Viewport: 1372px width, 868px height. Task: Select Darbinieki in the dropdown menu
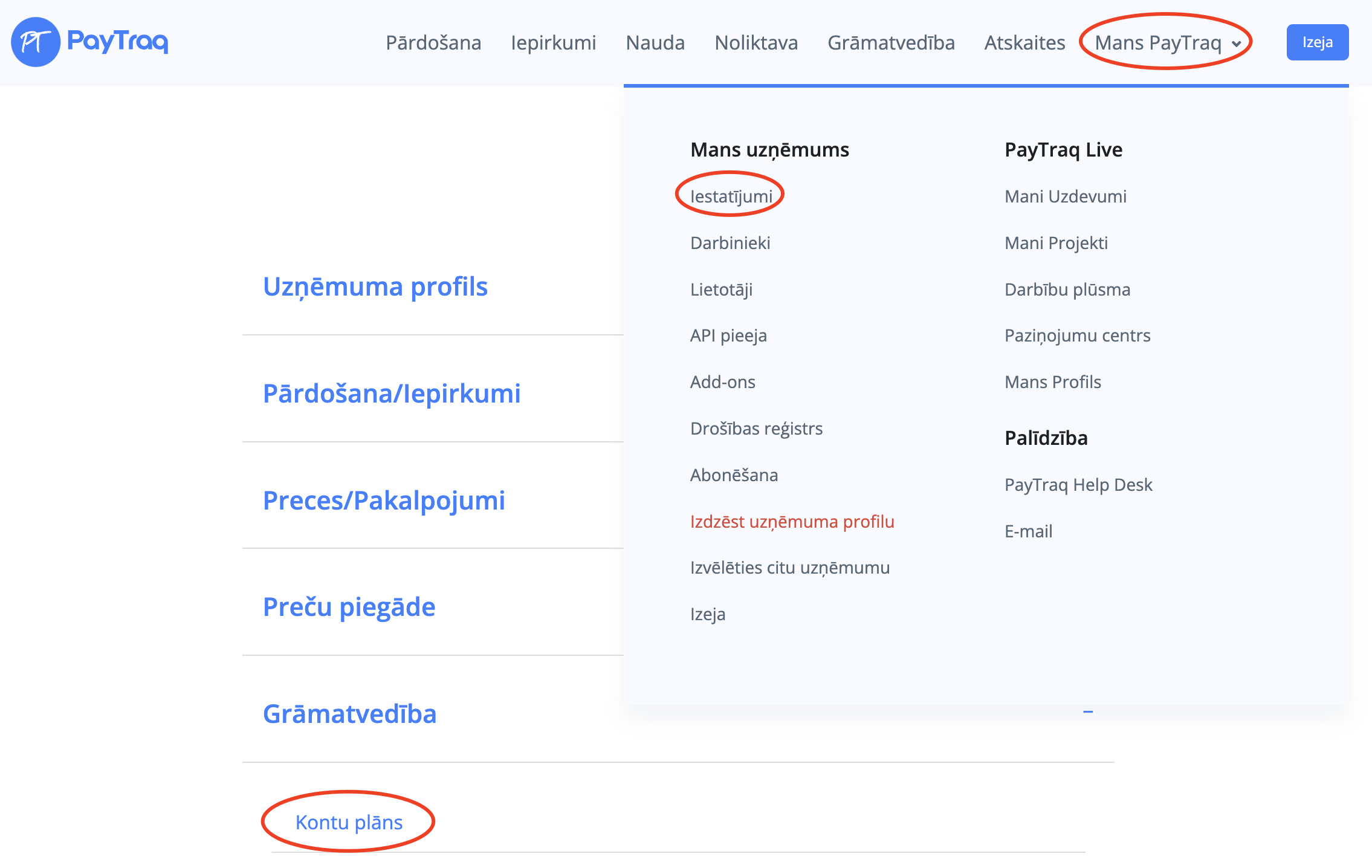click(x=730, y=243)
